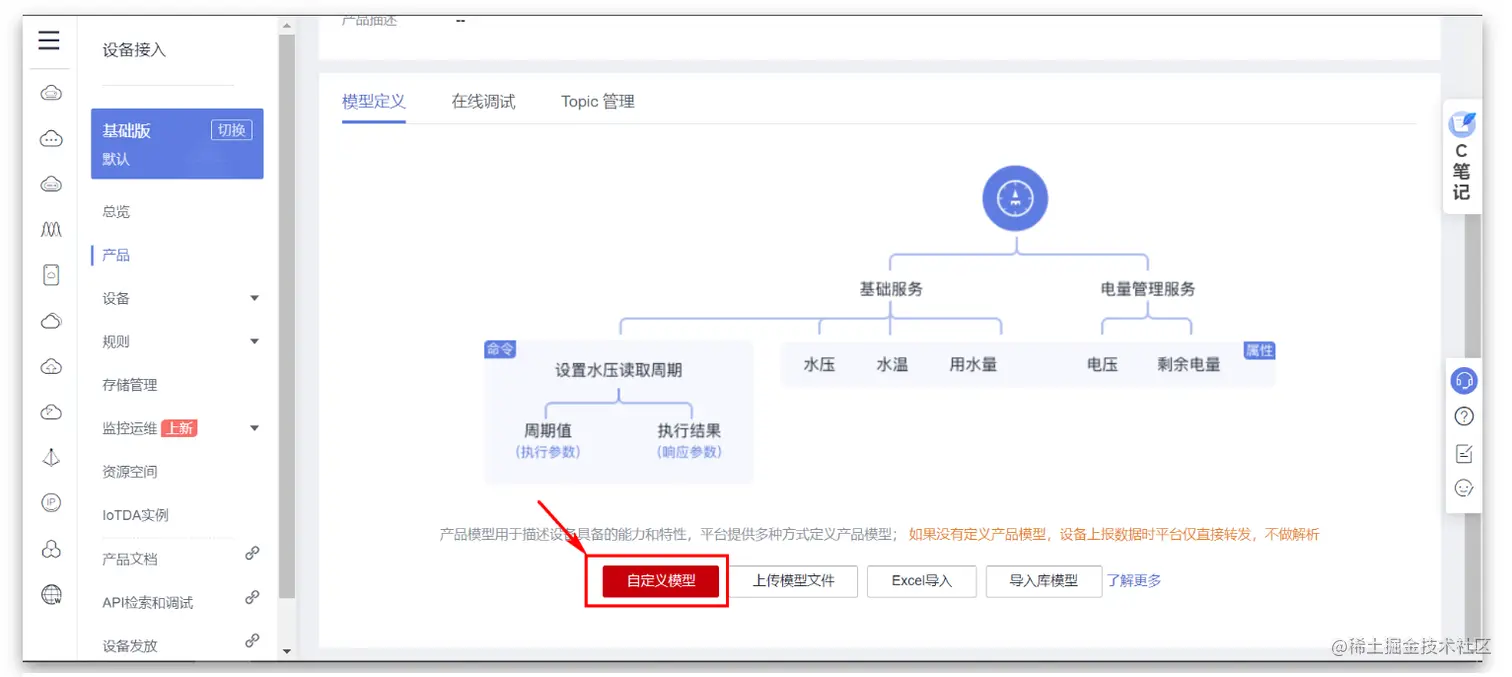The image size is (1512, 677).
Task: Click the 属性 tag badge
Action: (x=1259, y=351)
